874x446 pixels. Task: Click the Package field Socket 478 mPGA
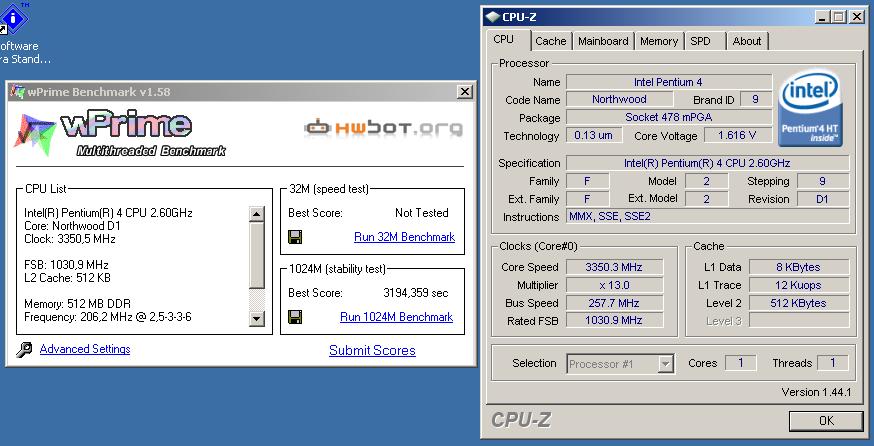669,117
